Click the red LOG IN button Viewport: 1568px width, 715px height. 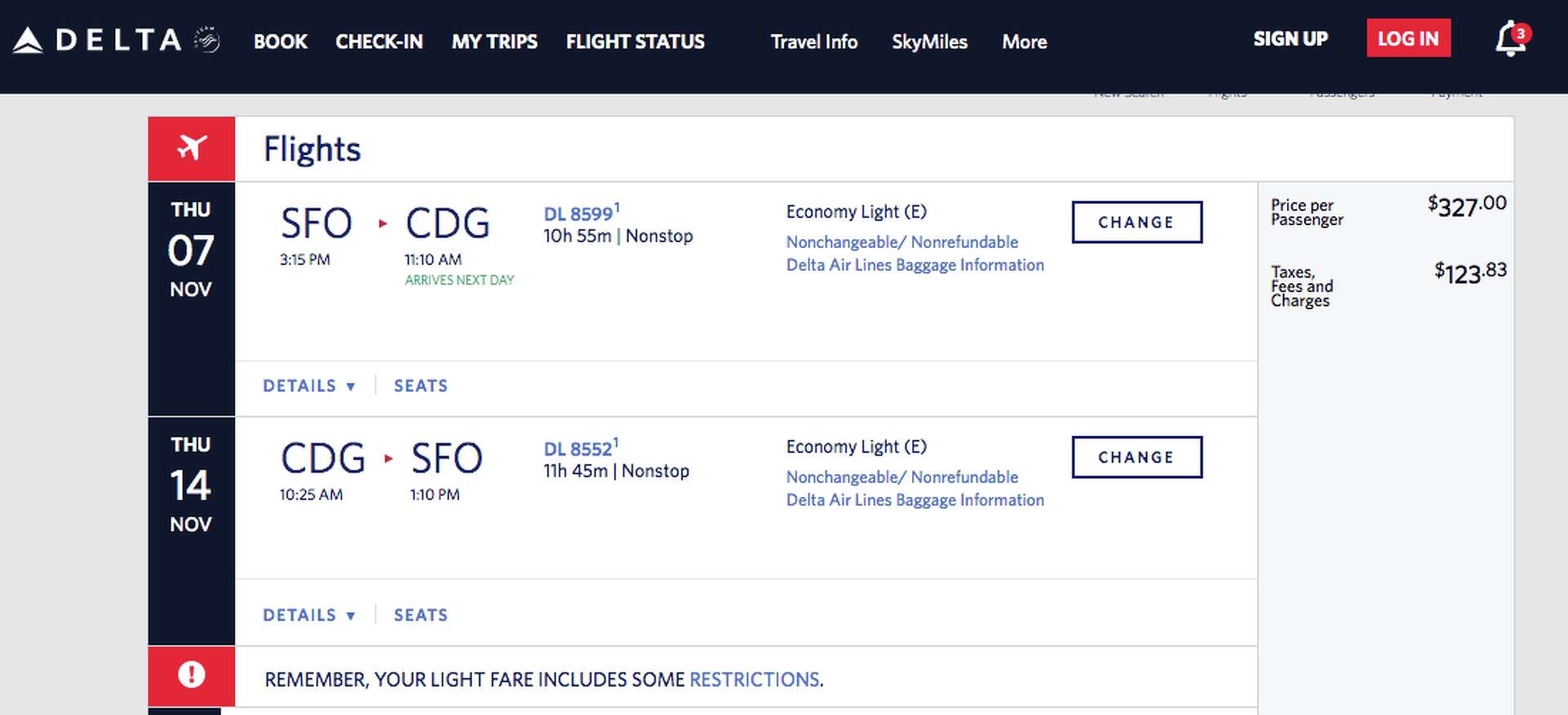tap(1408, 38)
